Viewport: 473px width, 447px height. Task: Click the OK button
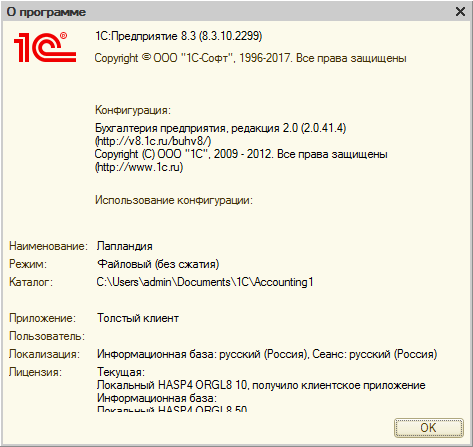pos(429,428)
